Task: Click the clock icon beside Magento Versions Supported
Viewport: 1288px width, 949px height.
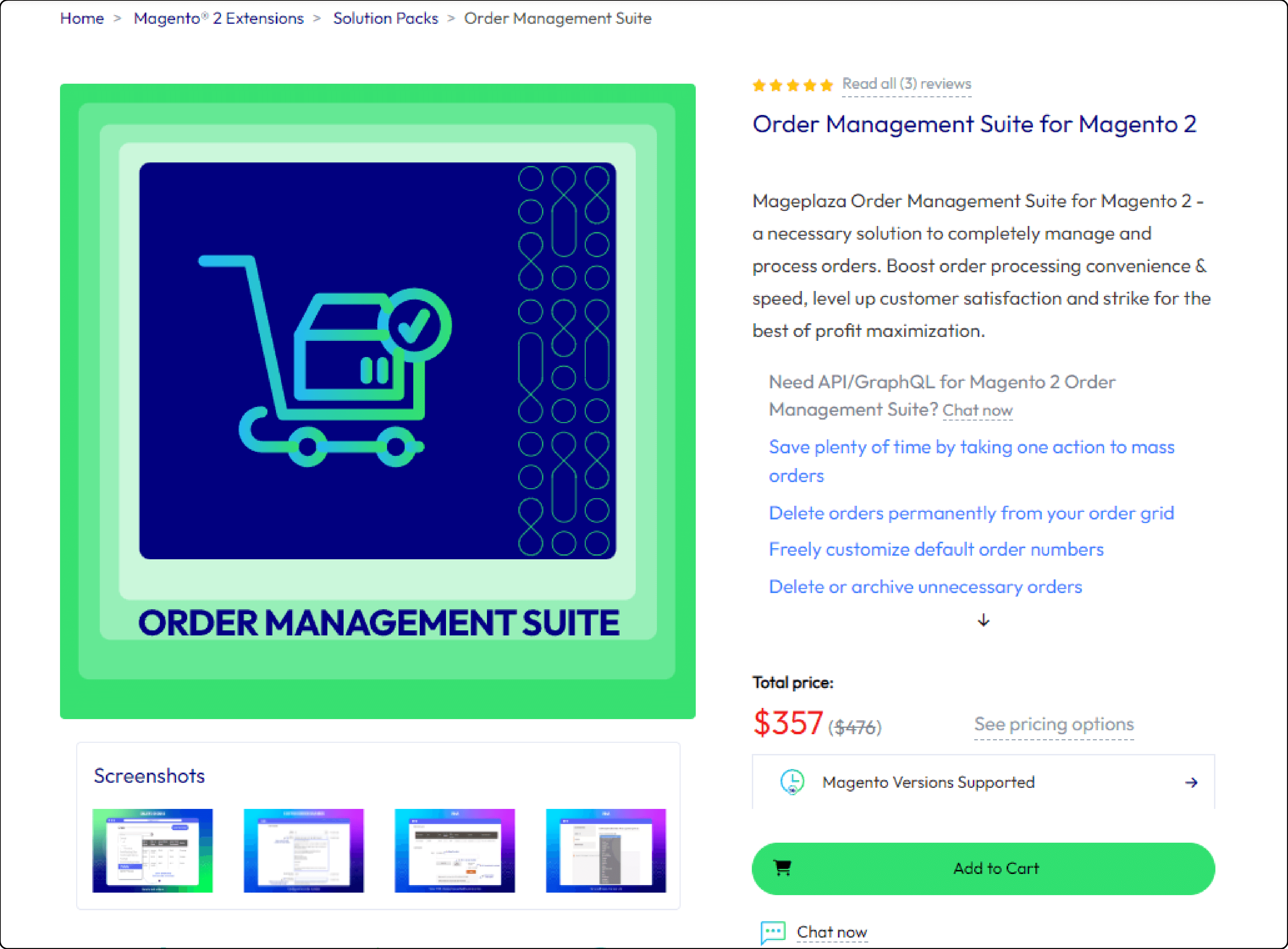Action: point(792,781)
